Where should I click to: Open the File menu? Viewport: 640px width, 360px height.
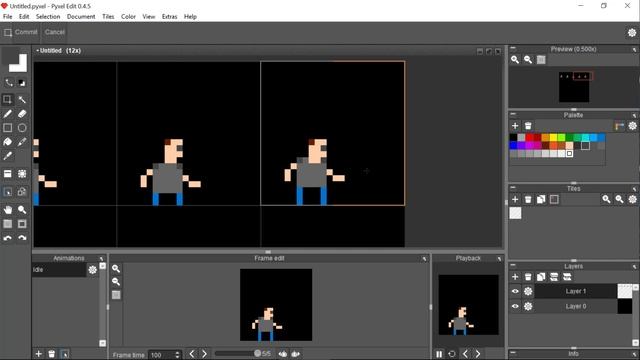click(7, 17)
